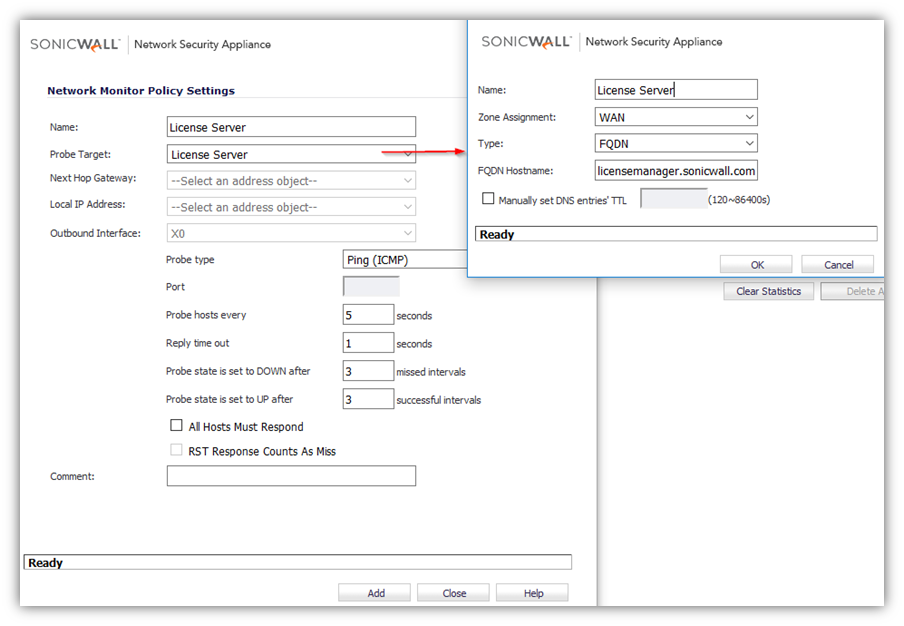
Task: Open the Probe type Ping (ICMP) dropdown
Action: 405,260
